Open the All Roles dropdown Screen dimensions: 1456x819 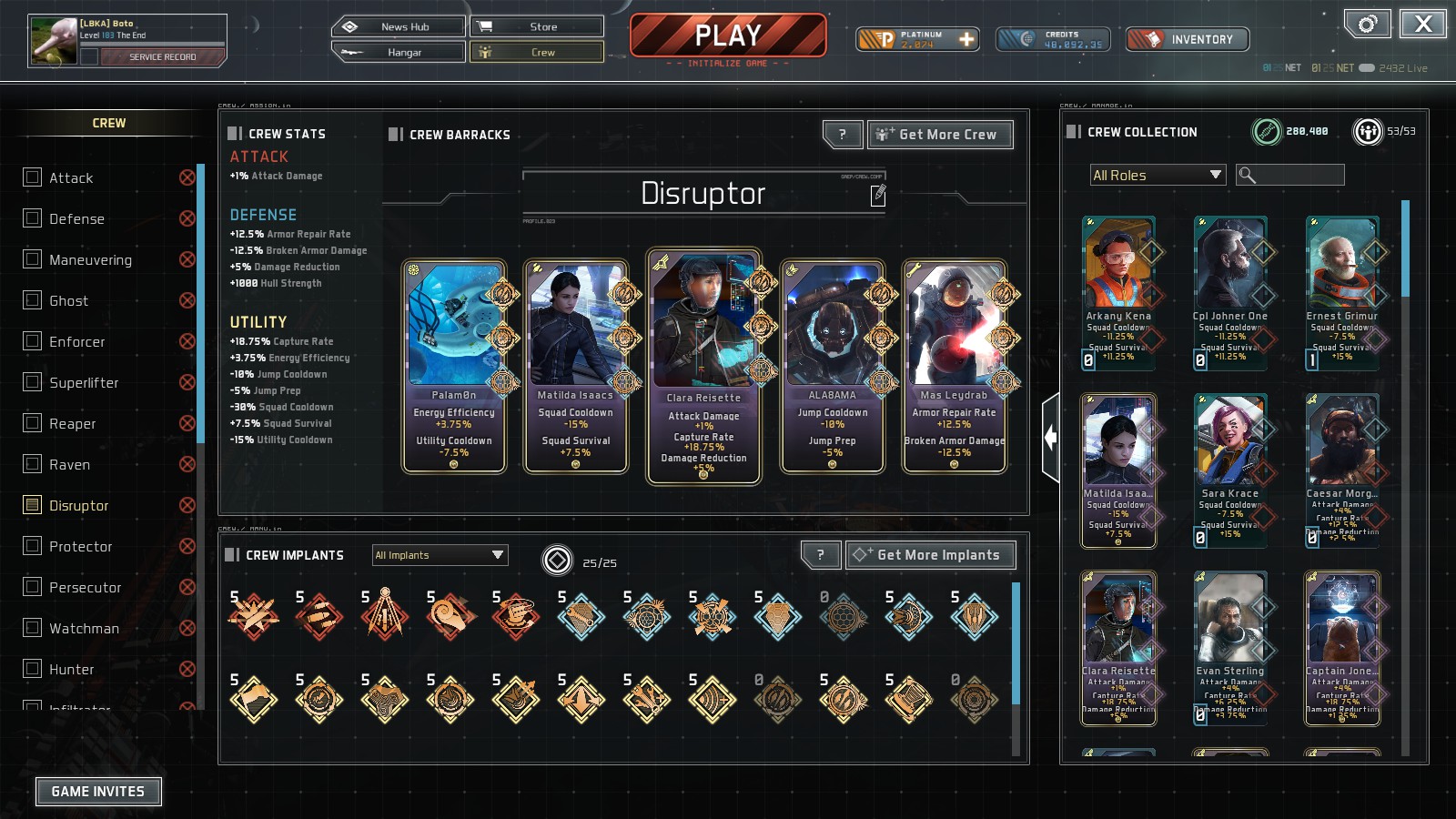tap(1158, 175)
